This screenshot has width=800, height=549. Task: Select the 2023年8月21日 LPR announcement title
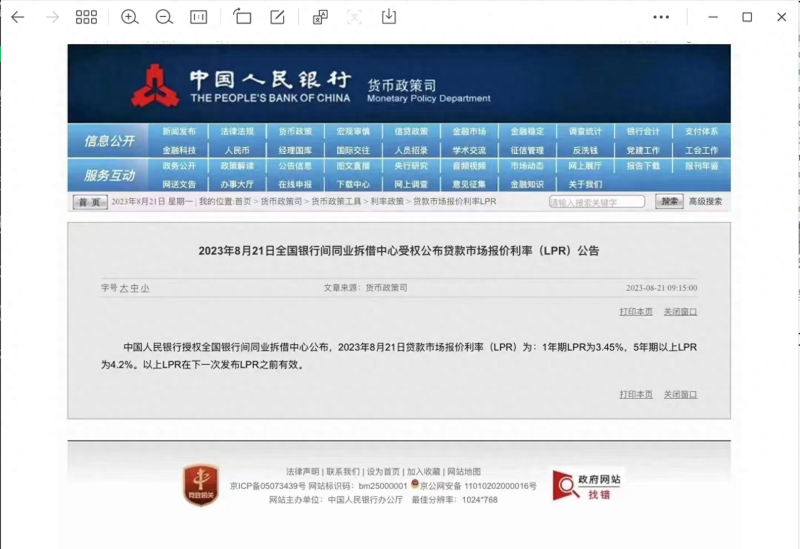(399, 251)
